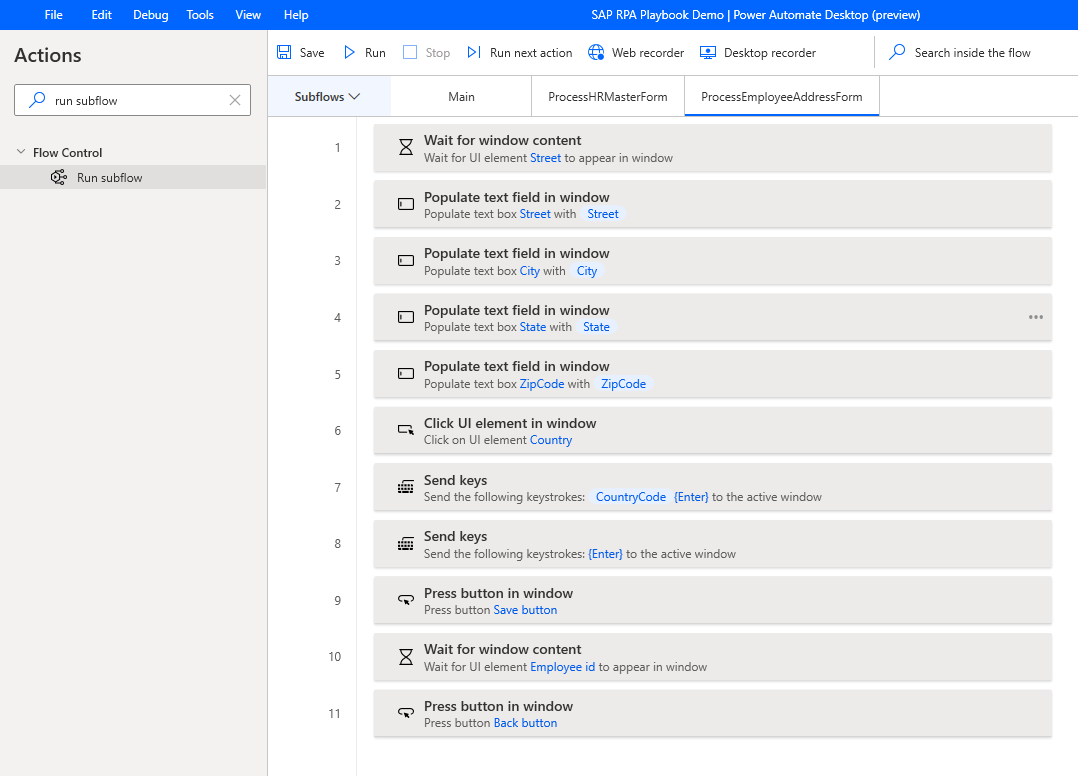Select step 9 Press button in window title
The height and width of the screenshot is (776, 1078).
click(x=498, y=593)
